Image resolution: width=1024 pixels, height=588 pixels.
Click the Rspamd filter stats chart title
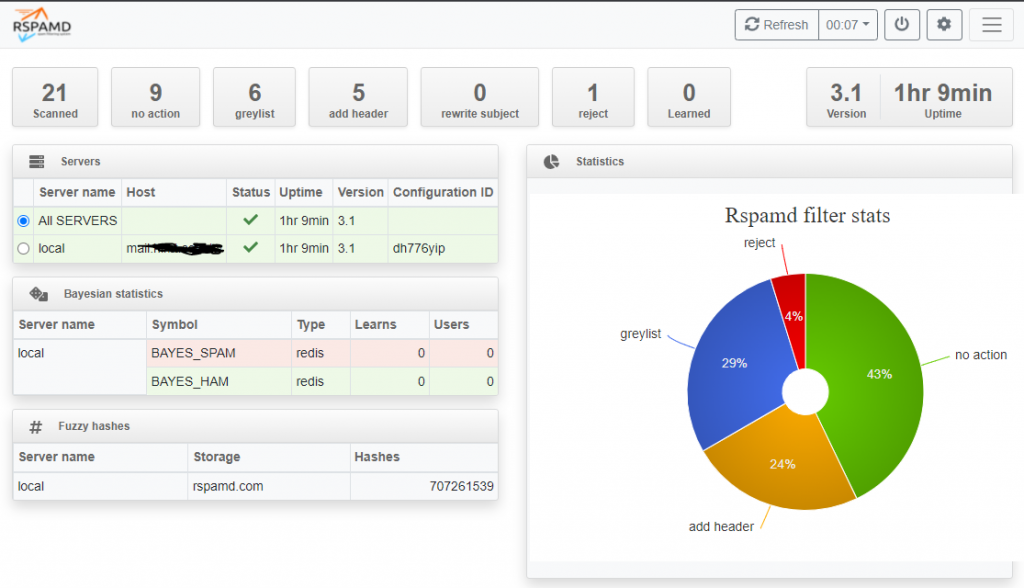(807, 215)
